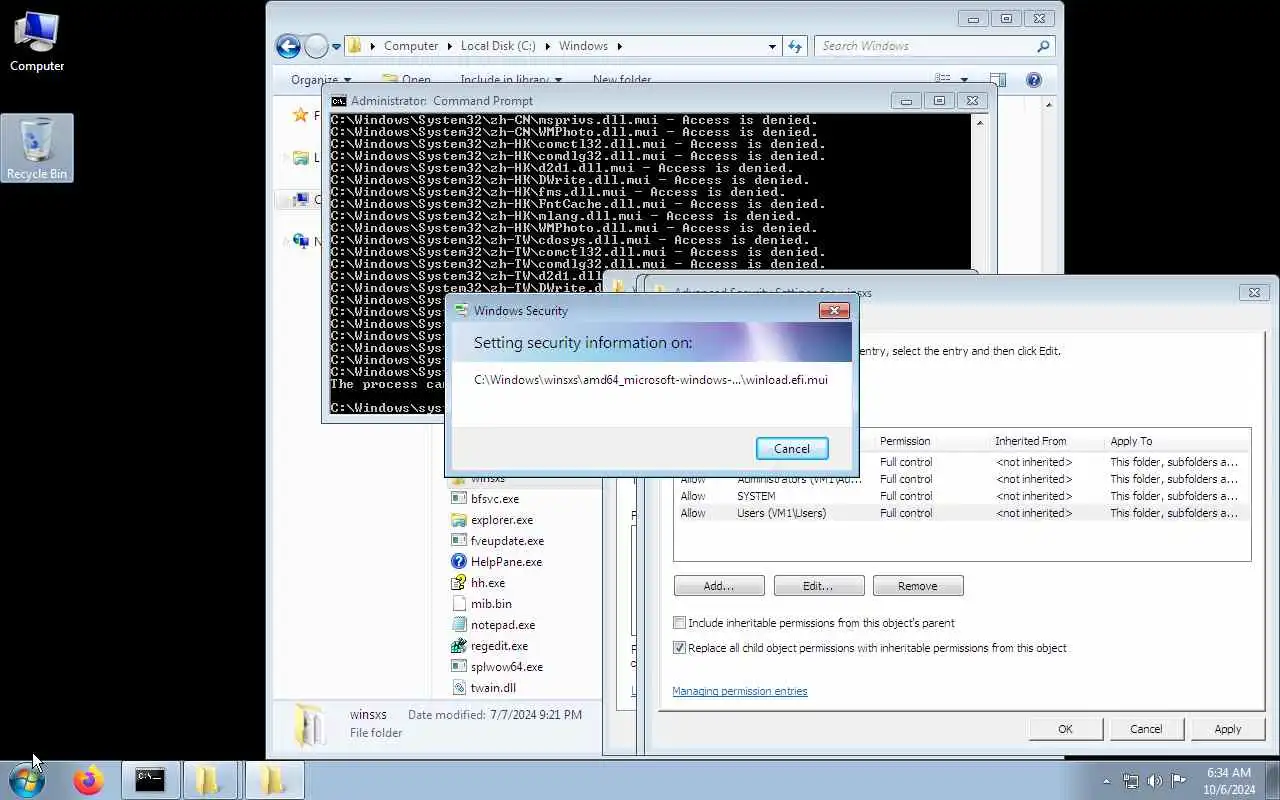
Task: Select the hh.exe file icon
Action: point(459,583)
